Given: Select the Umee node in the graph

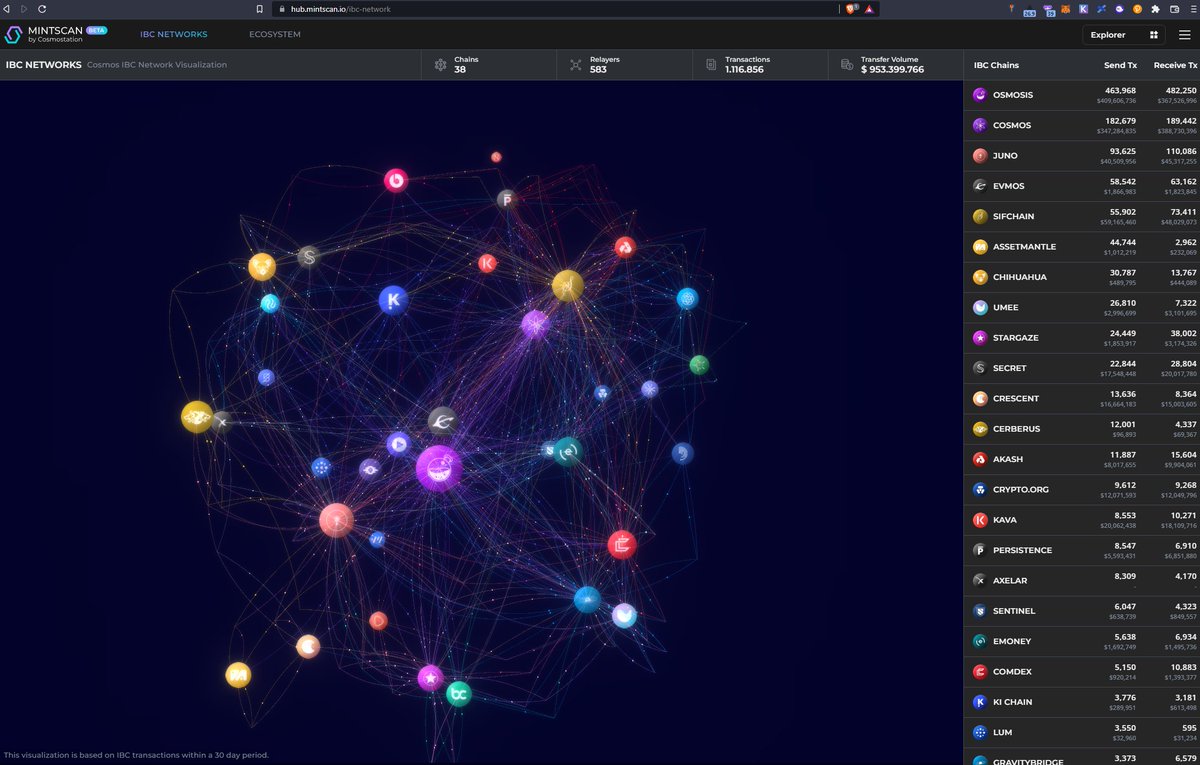Looking at the screenshot, I should (624, 615).
